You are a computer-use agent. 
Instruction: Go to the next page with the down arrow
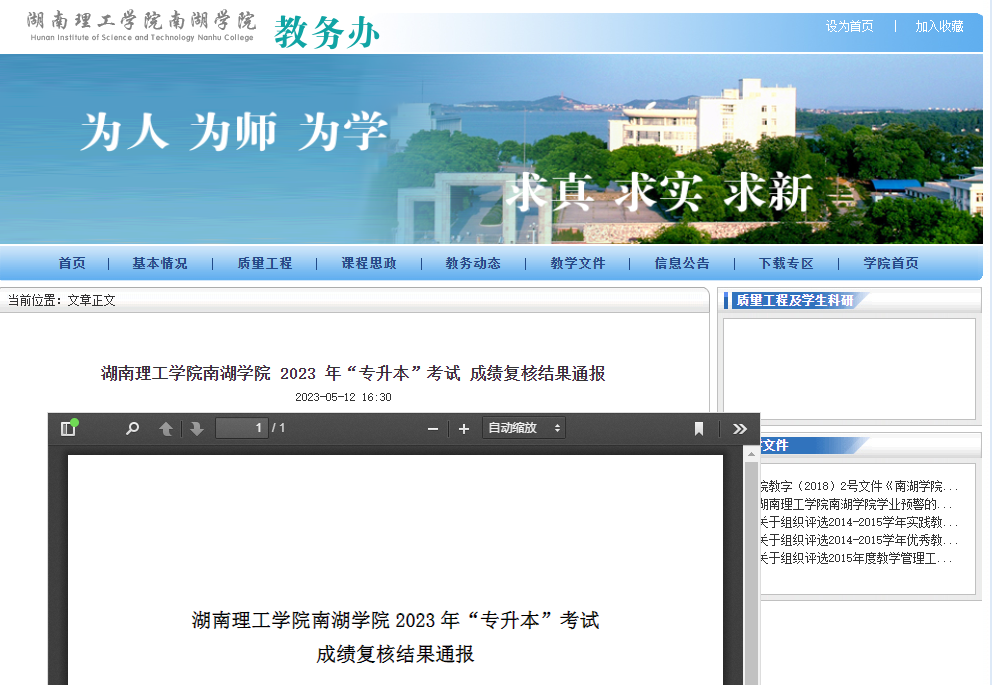click(x=194, y=428)
